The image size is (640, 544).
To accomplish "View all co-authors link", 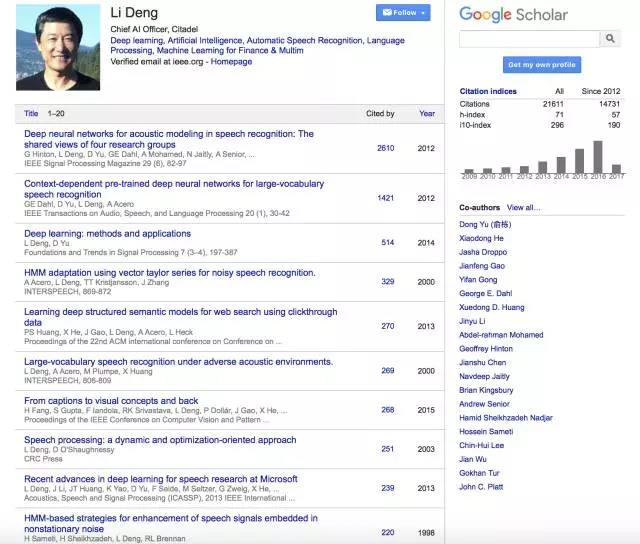I will (523, 208).
